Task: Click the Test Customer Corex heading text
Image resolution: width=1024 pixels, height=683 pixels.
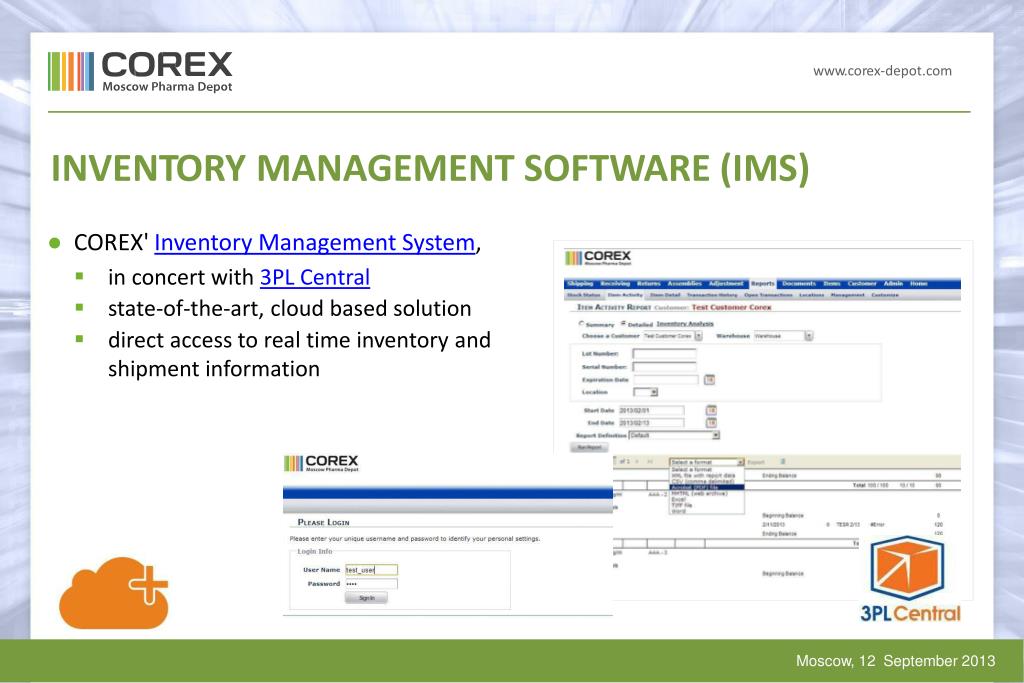Action: [731, 307]
